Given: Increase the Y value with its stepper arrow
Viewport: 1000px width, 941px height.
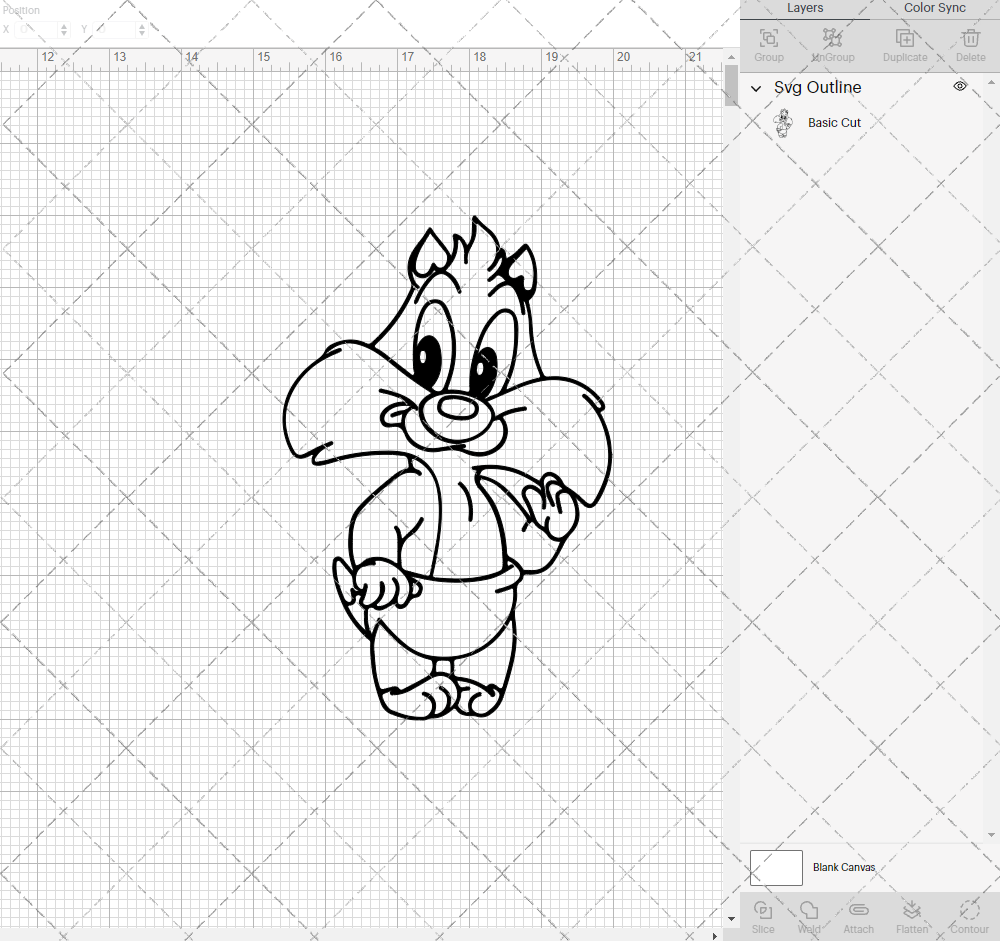Looking at the screenshot, I should pyautogui.click(x=141, y=25).
